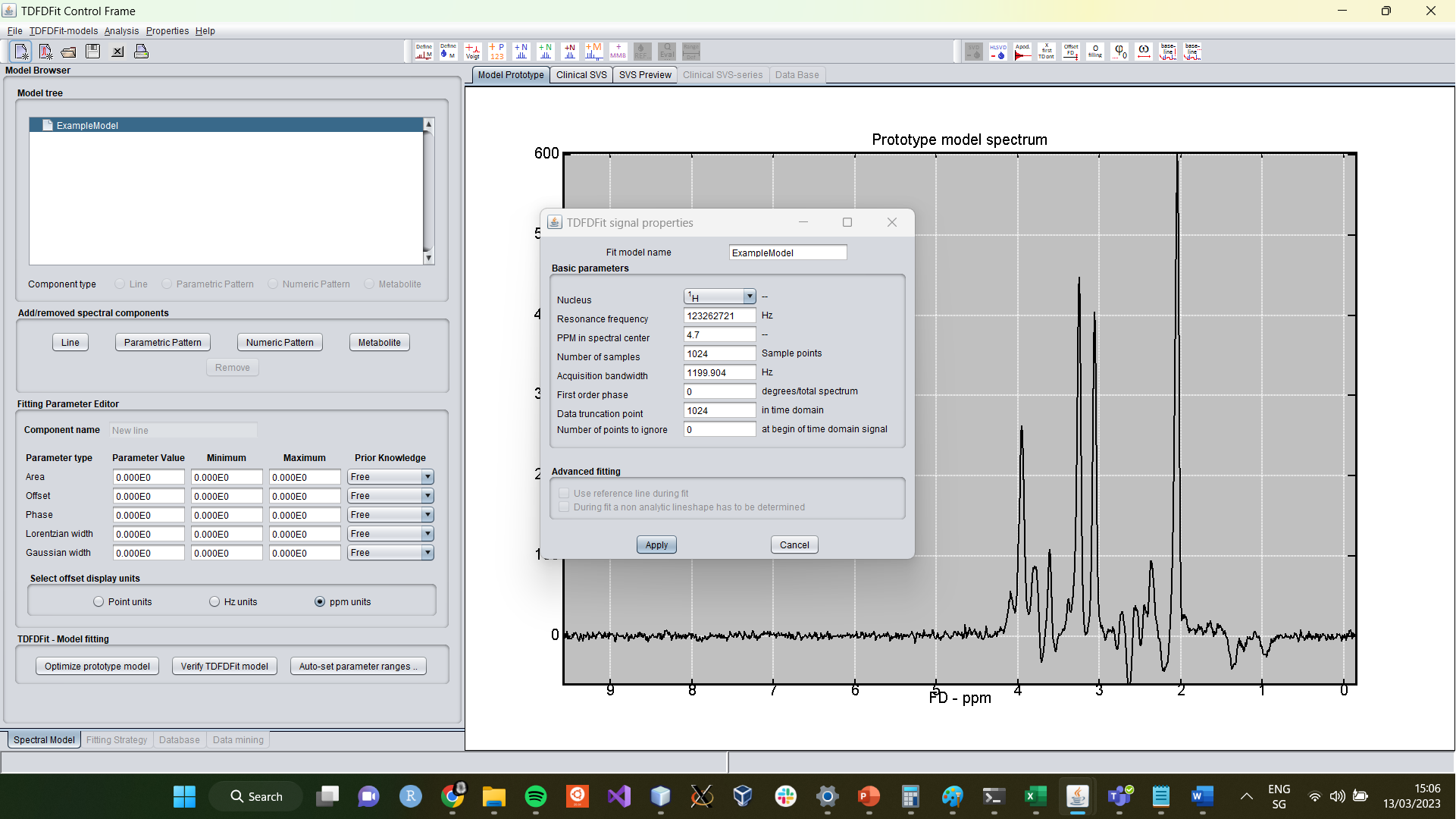The width and height of the screenshot is (1456, 819).
Task: Click the printer icon in toolbar
Action: click(x=141, y=52)
